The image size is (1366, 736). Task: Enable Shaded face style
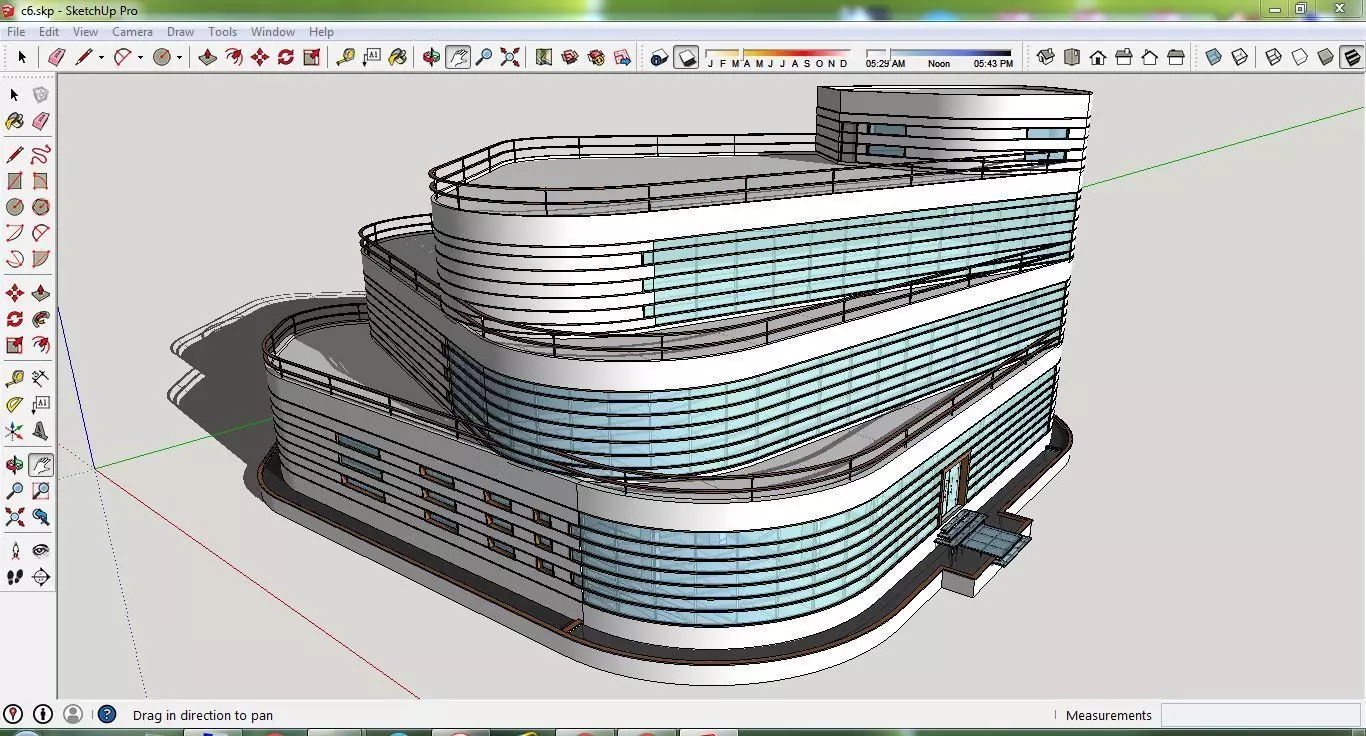click(x=1325, y=57)
